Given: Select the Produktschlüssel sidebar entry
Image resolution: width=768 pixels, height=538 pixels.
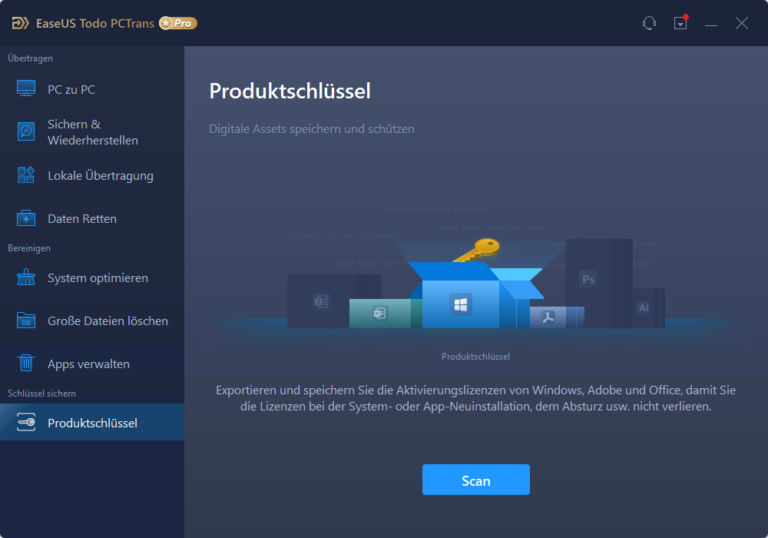Looking at the screenshot, I should [x=92, y=422].
